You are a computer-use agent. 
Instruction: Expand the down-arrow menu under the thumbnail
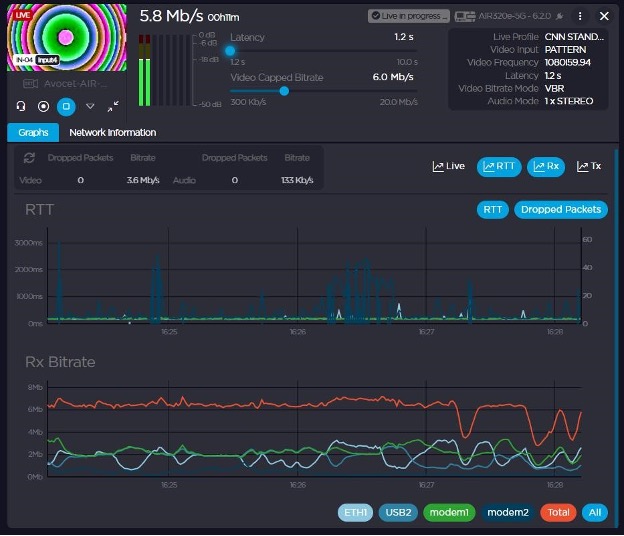point(90,106)
